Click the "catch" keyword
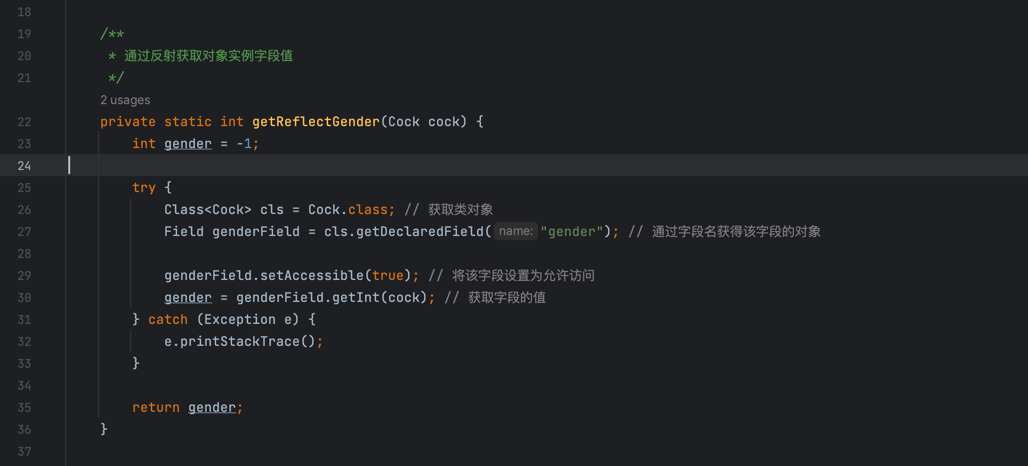This screenshot has height=466, width=1028. pyautogui.click(x=168, y=320)
